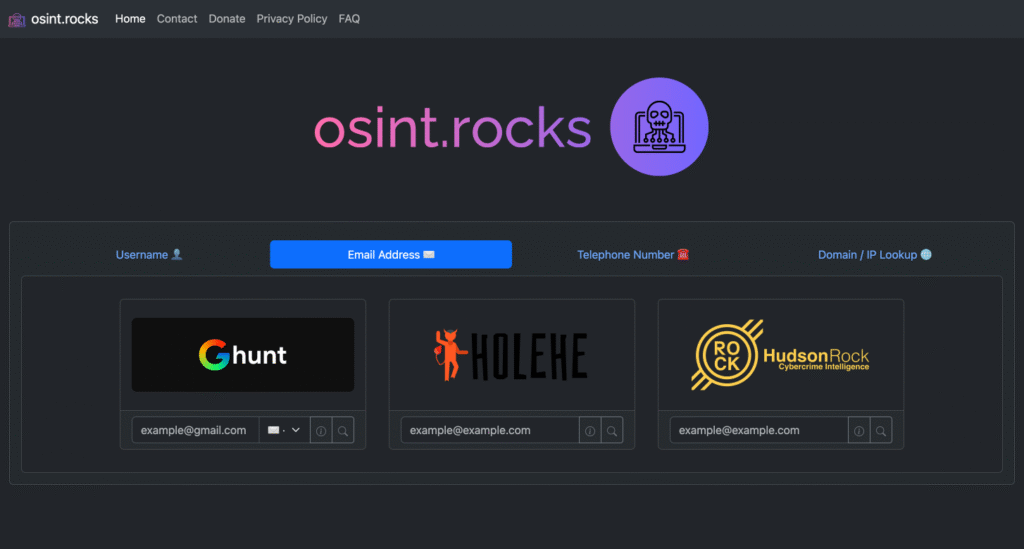Switch to the Username tab
Screen dimensions: 1024x549
[149, 255]
